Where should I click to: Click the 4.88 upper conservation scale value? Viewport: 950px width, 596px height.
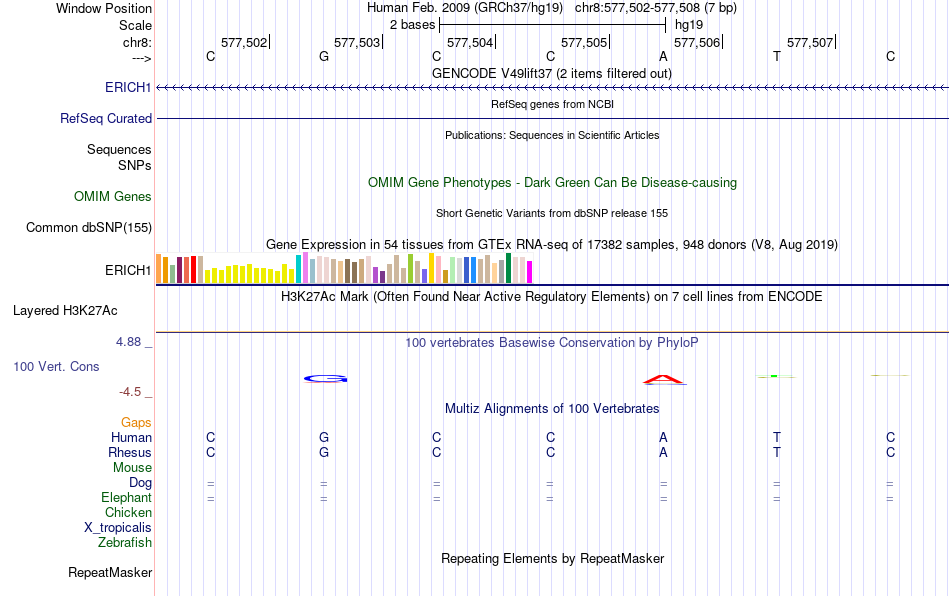tap(128, 342)
